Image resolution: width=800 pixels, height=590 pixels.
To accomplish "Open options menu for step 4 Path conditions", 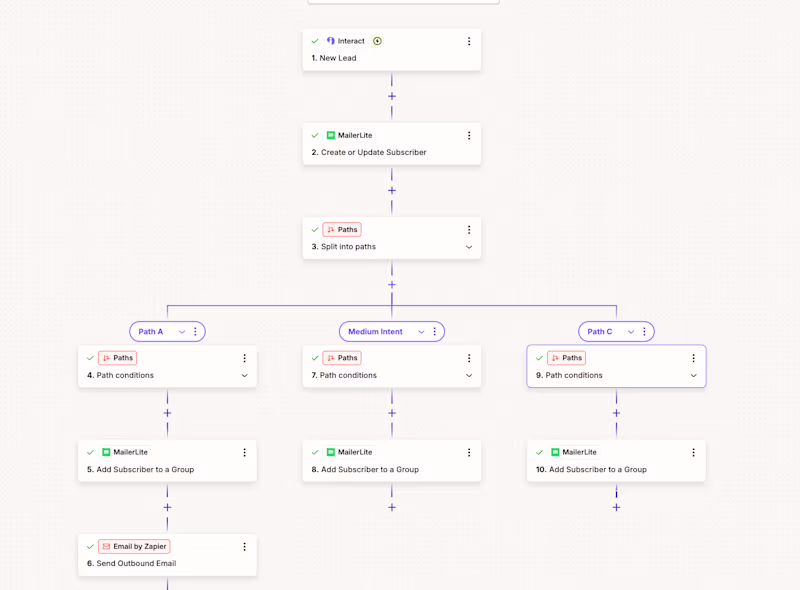I will coord(244,358).
